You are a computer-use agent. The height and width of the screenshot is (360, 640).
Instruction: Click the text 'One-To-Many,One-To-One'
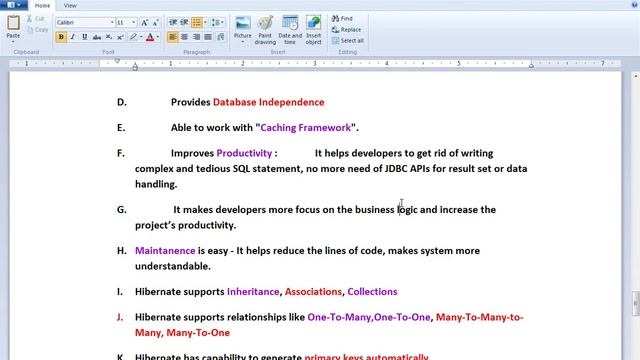coord(369,317)
